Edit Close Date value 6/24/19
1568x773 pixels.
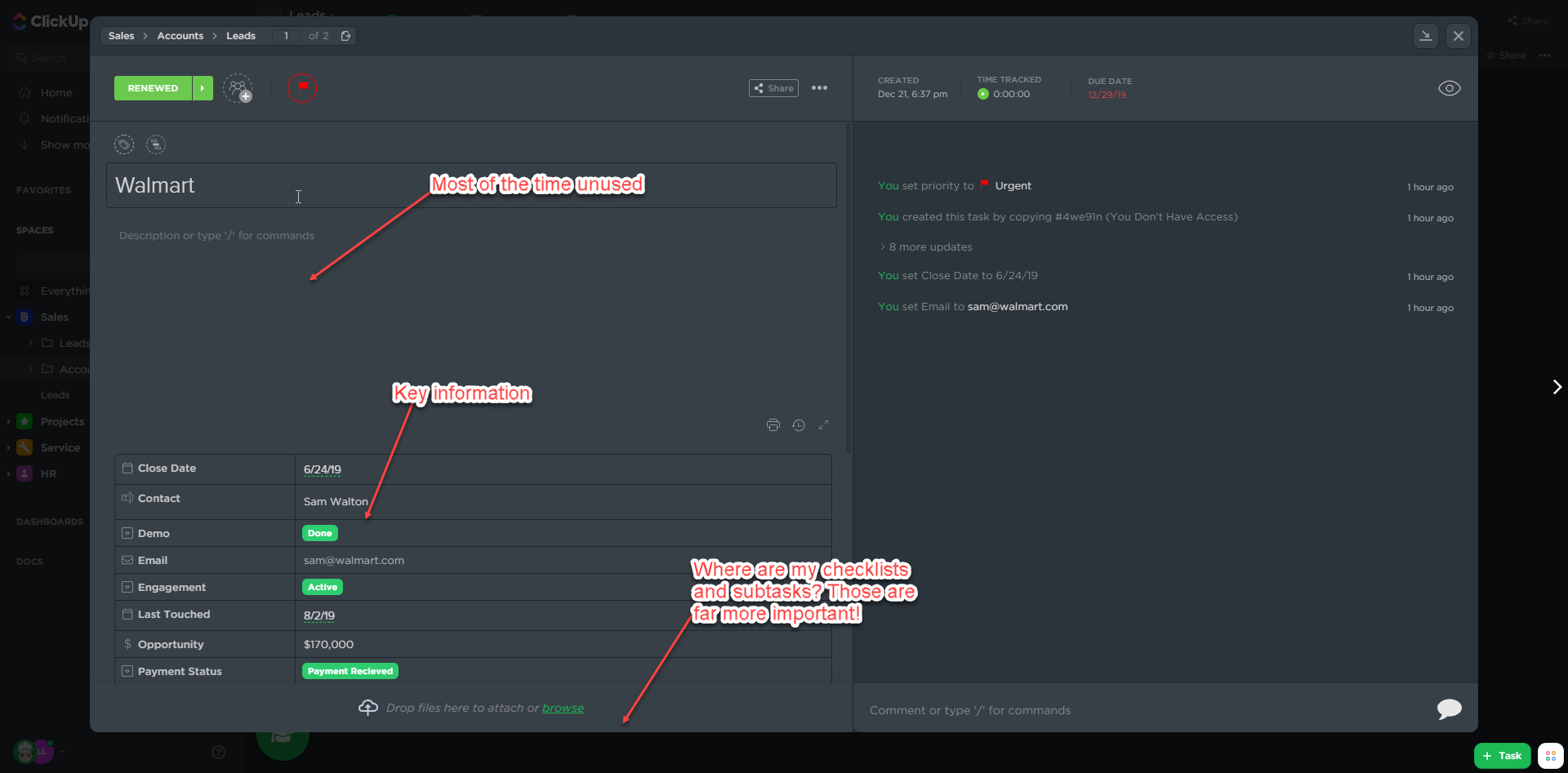323,469
